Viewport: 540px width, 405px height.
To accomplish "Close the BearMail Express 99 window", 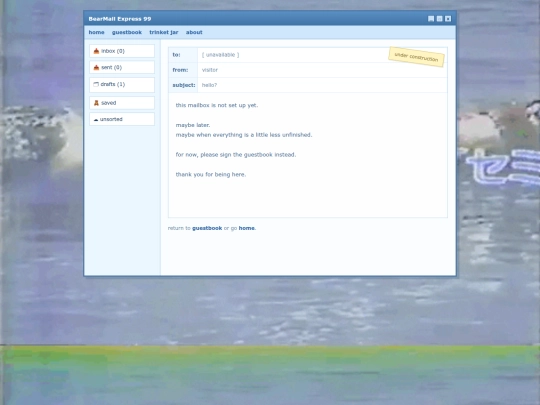I will tap(448, 19).
